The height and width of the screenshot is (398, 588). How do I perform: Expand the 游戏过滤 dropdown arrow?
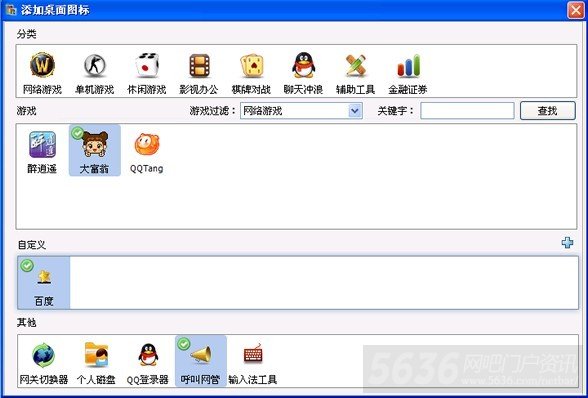click(x=355, y=111)
